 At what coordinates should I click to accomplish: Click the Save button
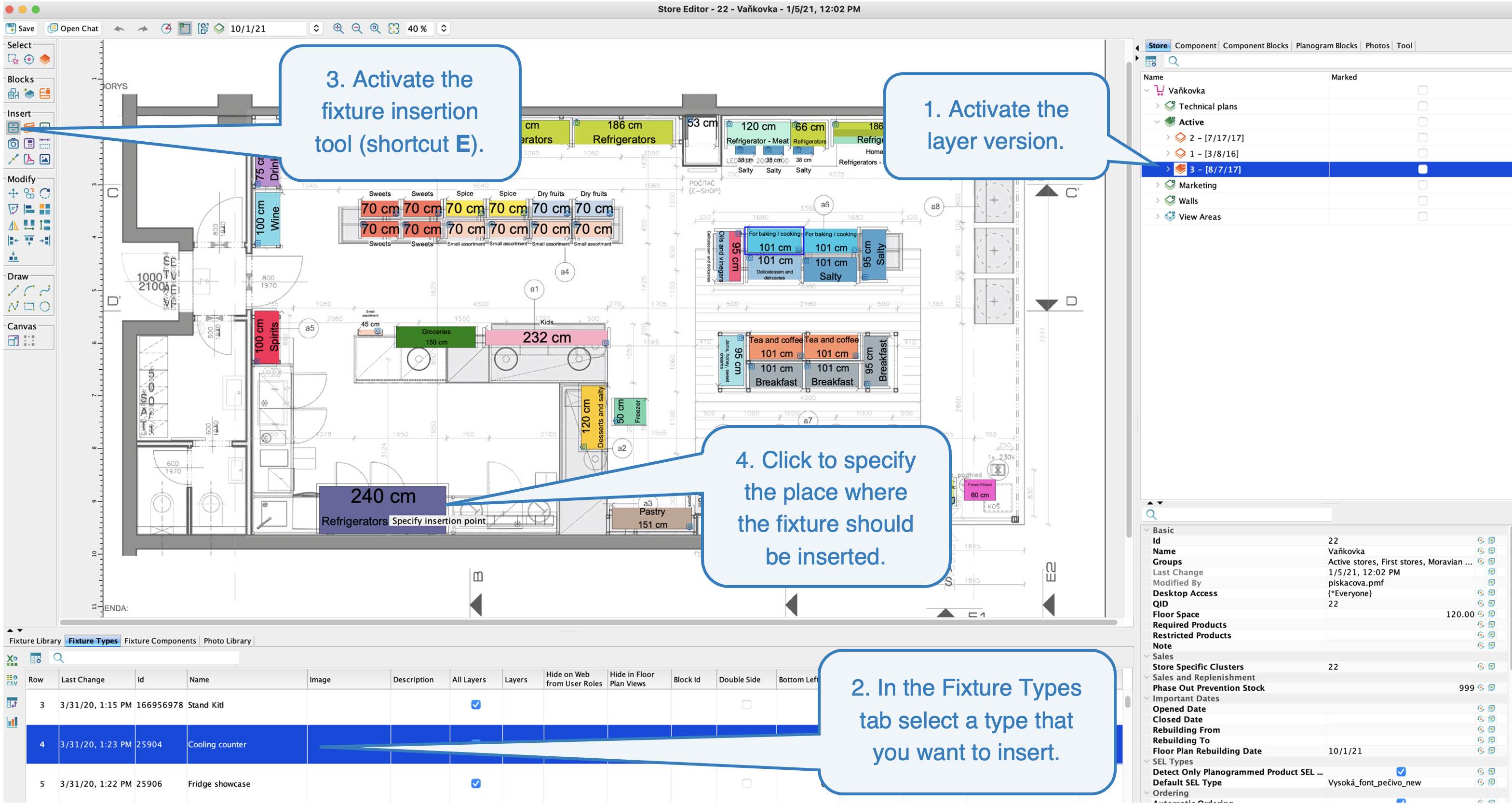pyautogui.click(x=21, y=28)
